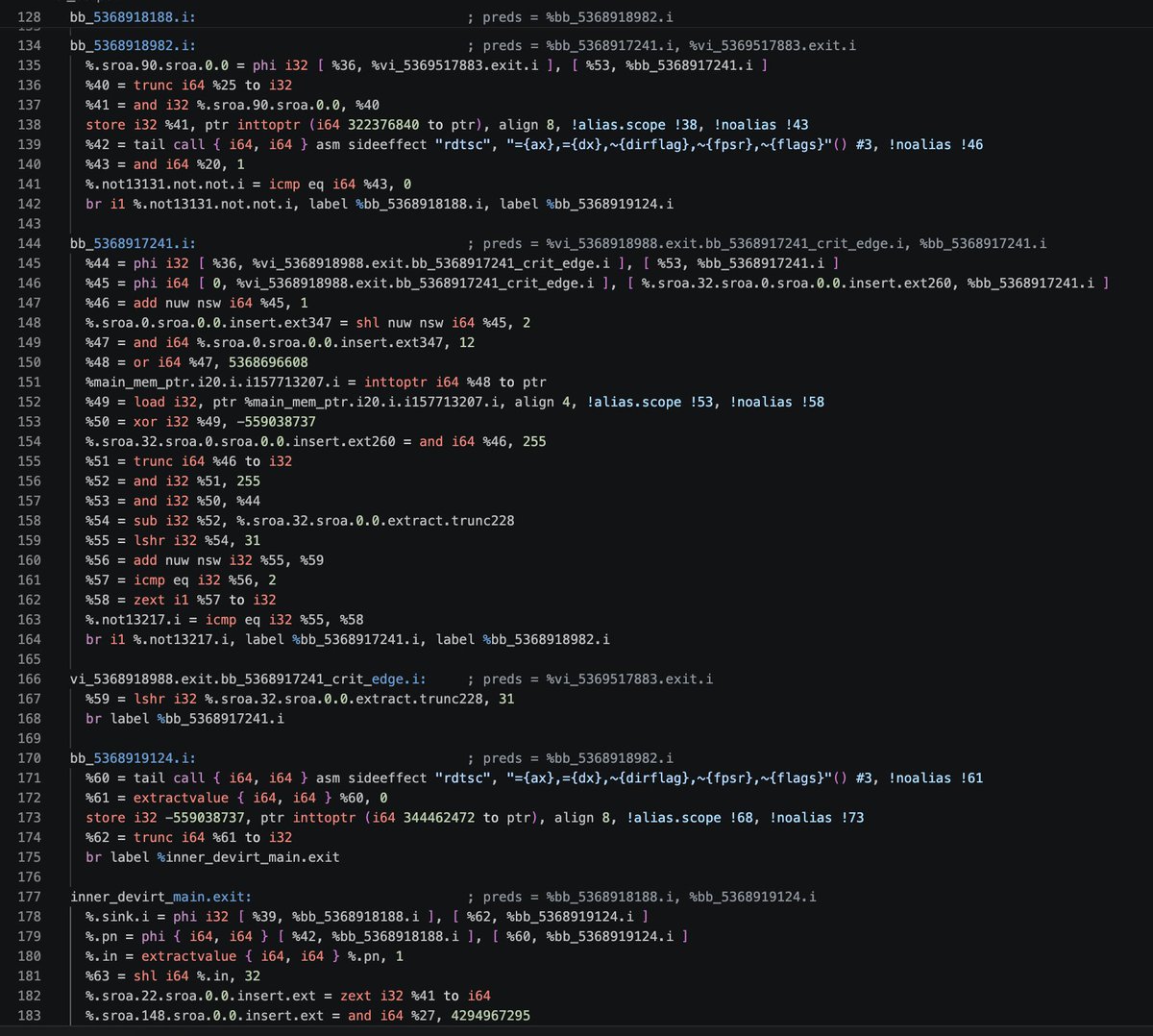Click the '%50 = xor i32 %49, -559038737' line
1153x1036 pixels.
point(201,422)
